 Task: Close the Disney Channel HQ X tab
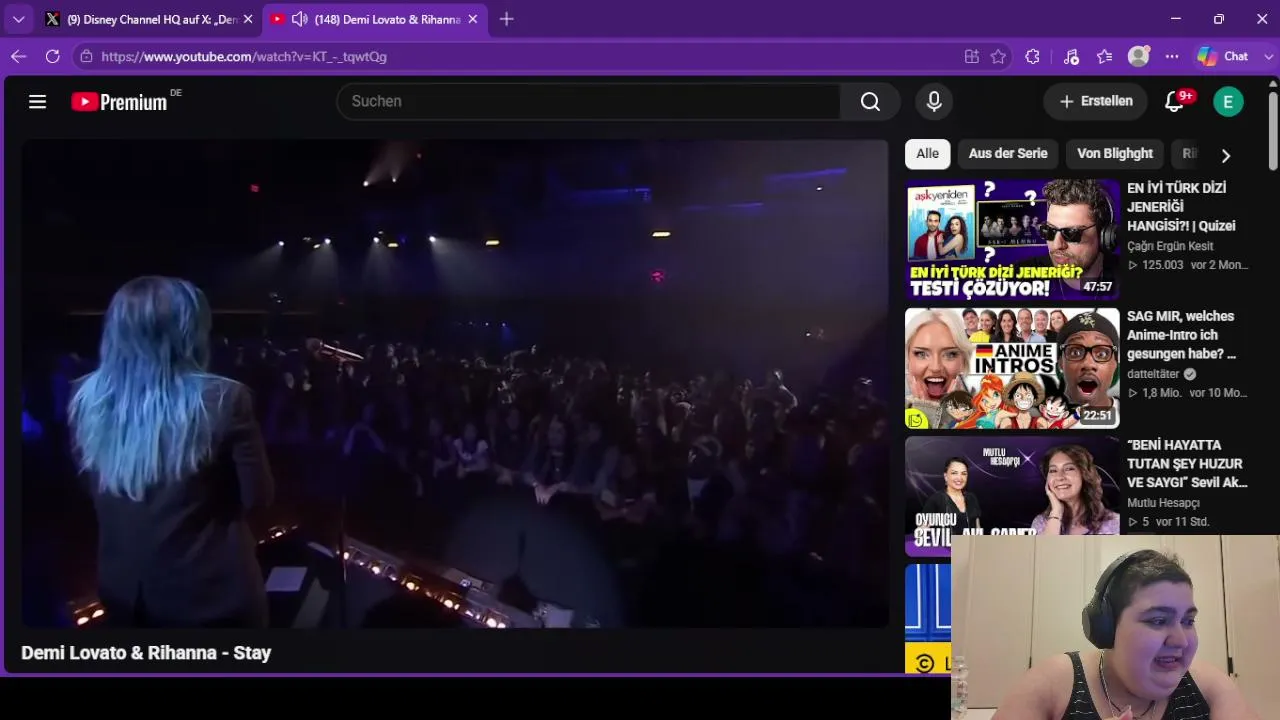248,19
